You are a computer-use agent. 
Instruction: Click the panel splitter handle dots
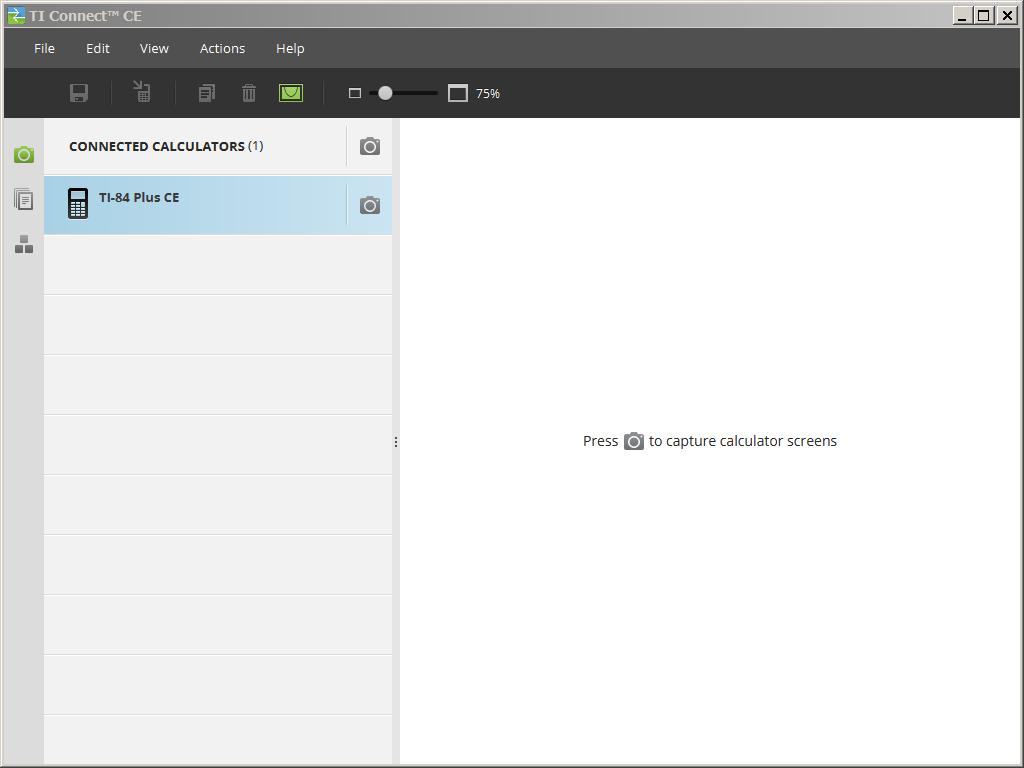[x=396, y=442]
